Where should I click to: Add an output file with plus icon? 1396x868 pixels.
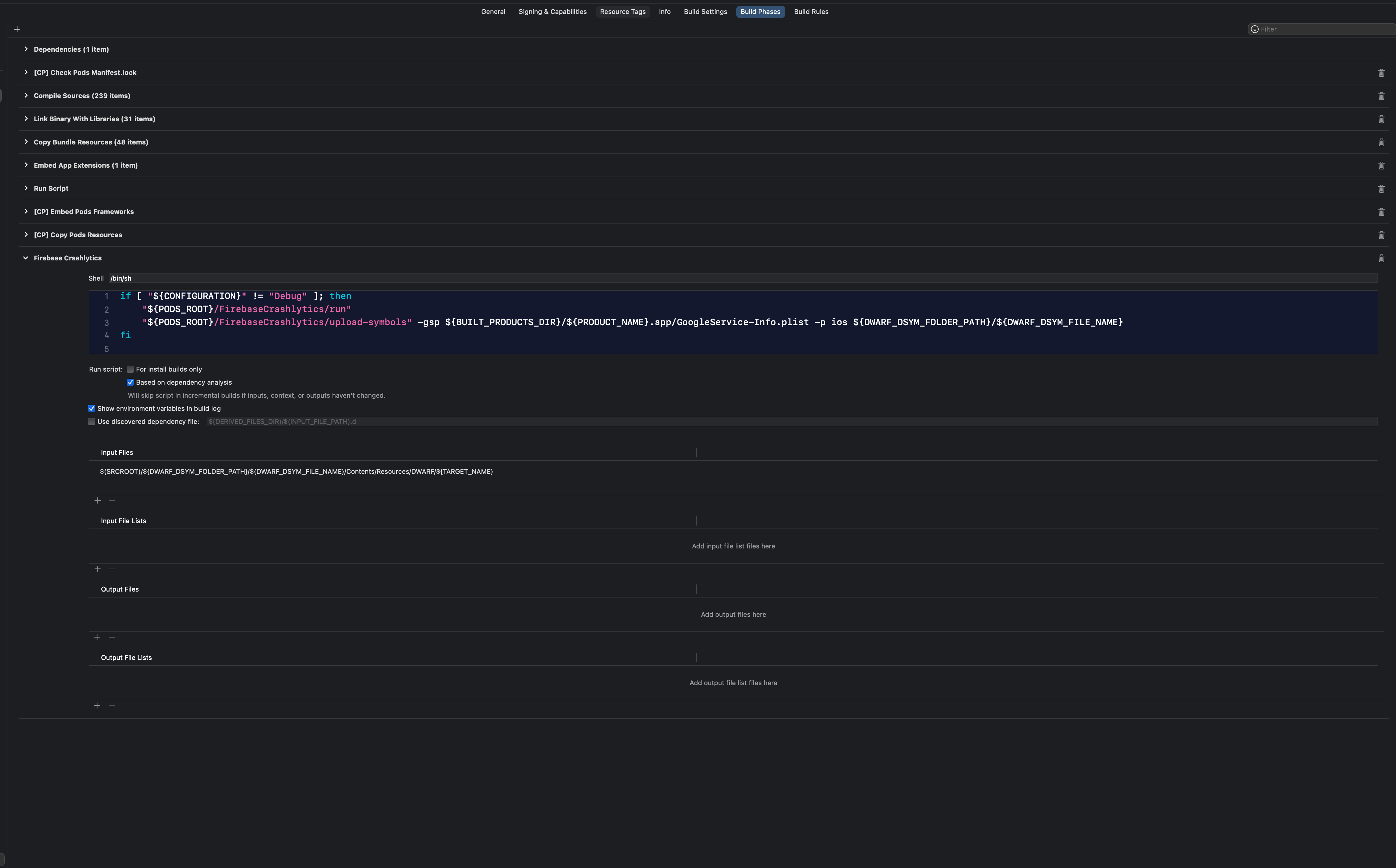click(97, 637)
